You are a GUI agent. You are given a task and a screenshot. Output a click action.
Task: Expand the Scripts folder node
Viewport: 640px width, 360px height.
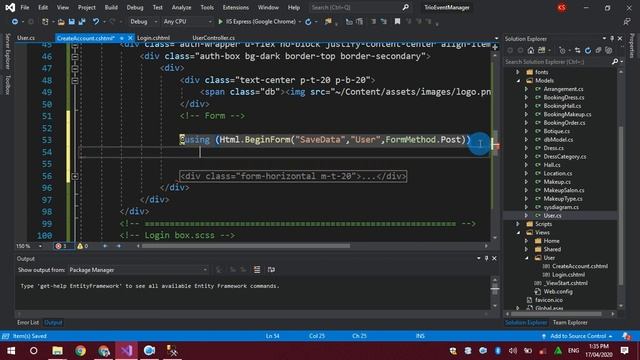[518, 224]
